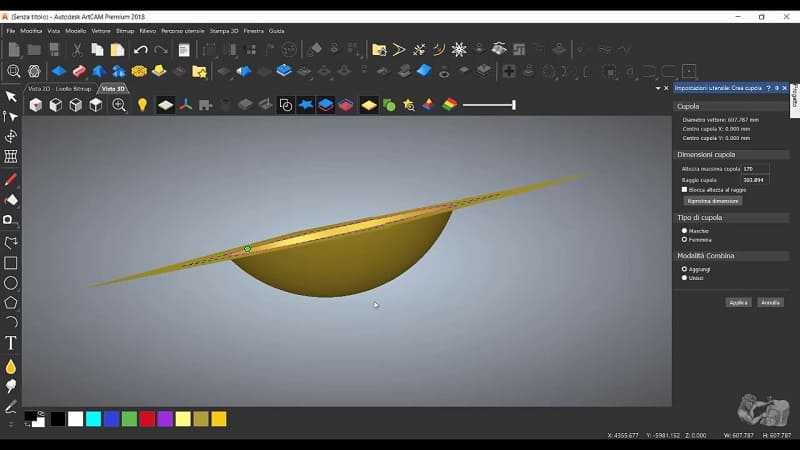
Task: Select the circle drawing tool
Action: coord(11,283)
